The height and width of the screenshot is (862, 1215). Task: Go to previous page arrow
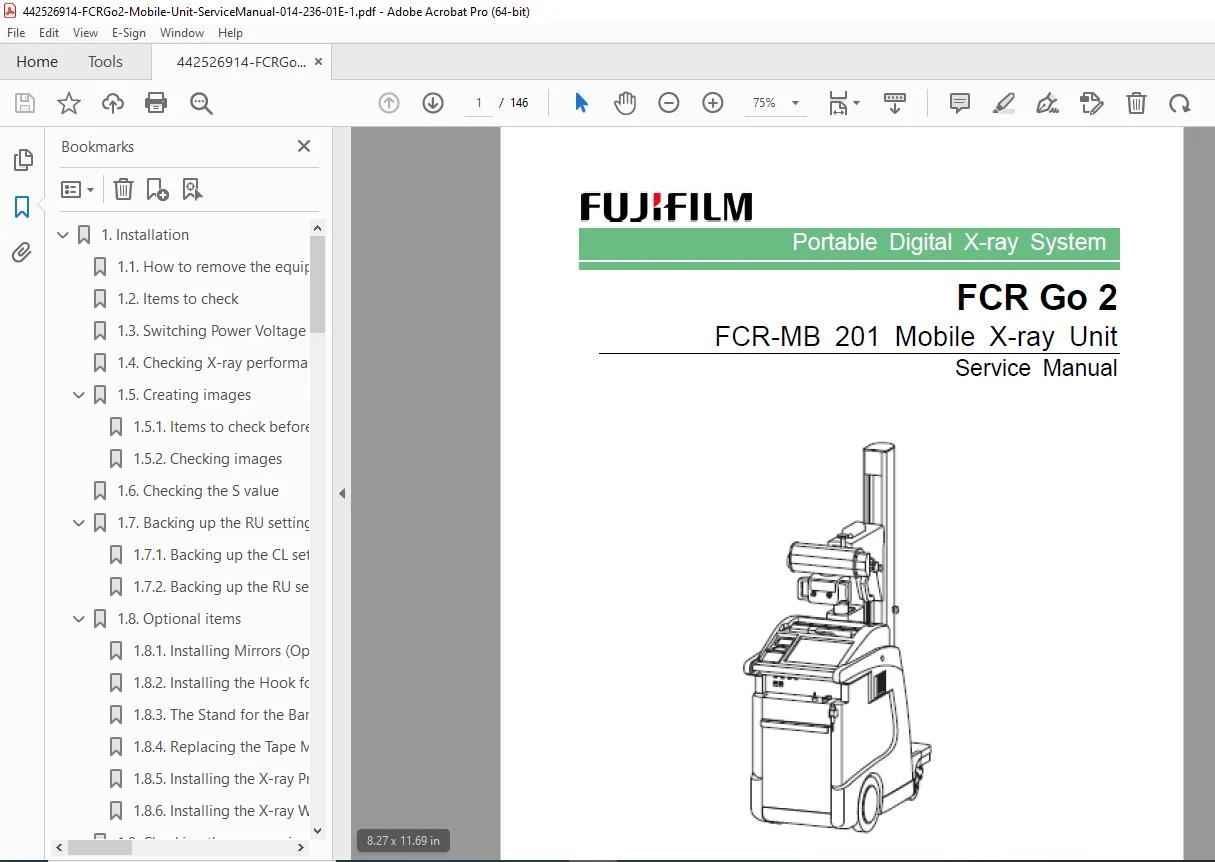389,103
